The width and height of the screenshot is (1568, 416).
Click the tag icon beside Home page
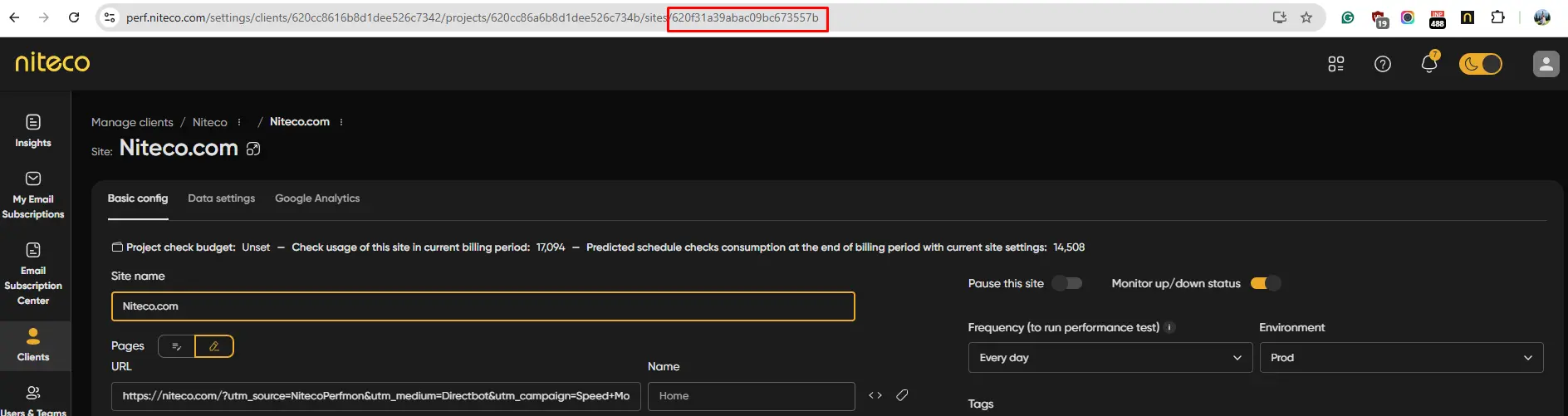(902, 395)
